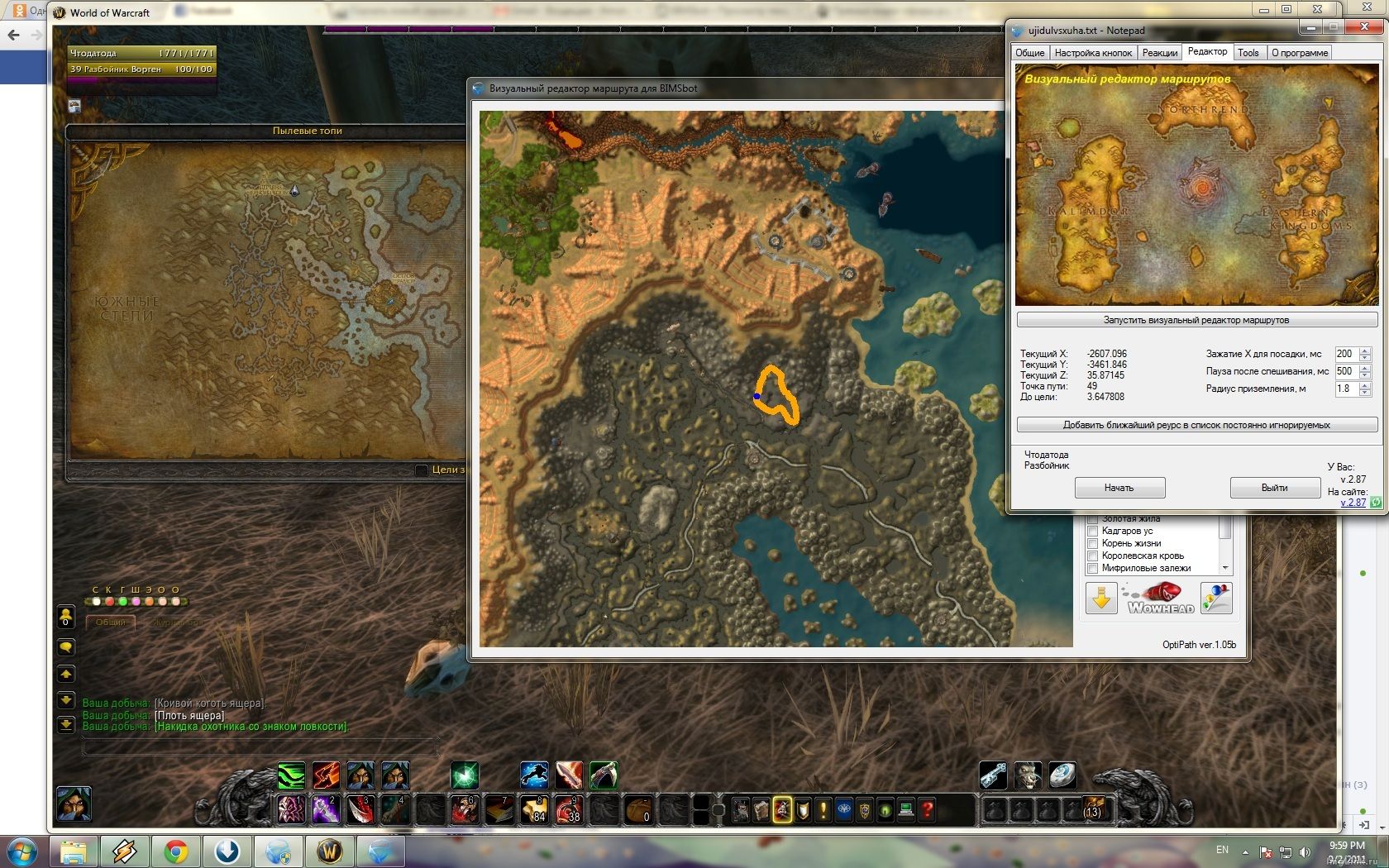Check Мифриловые залежи checkbox

(x=1092, y=568)
